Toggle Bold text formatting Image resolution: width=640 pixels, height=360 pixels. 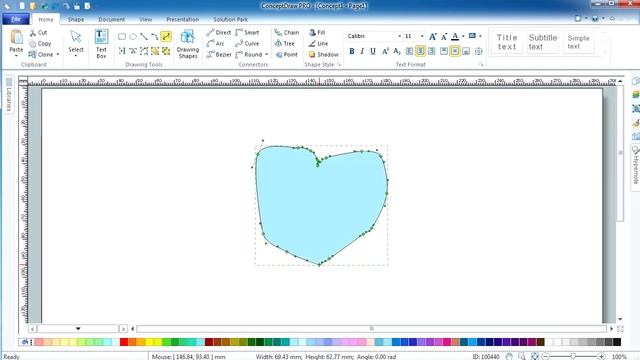351,51
